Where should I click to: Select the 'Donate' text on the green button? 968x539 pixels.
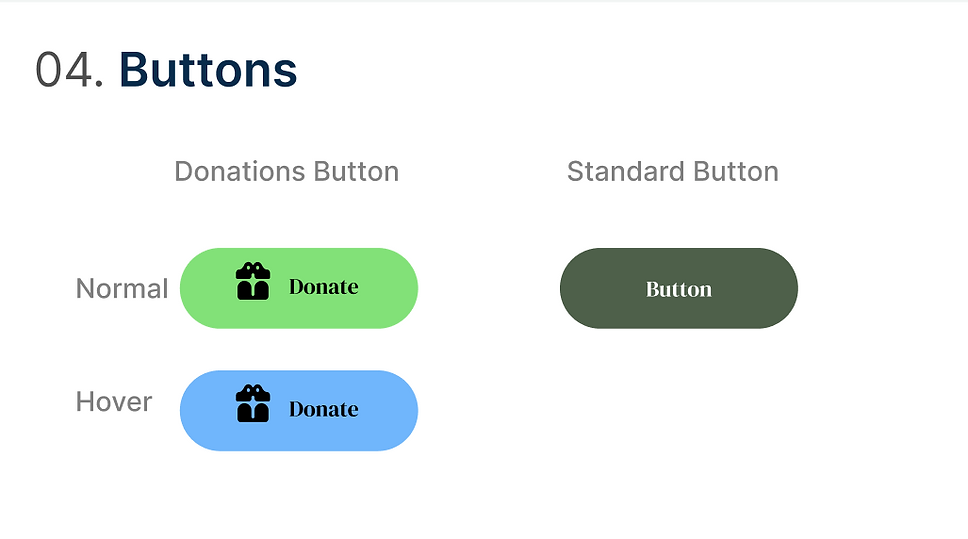[x=323, y=287]
